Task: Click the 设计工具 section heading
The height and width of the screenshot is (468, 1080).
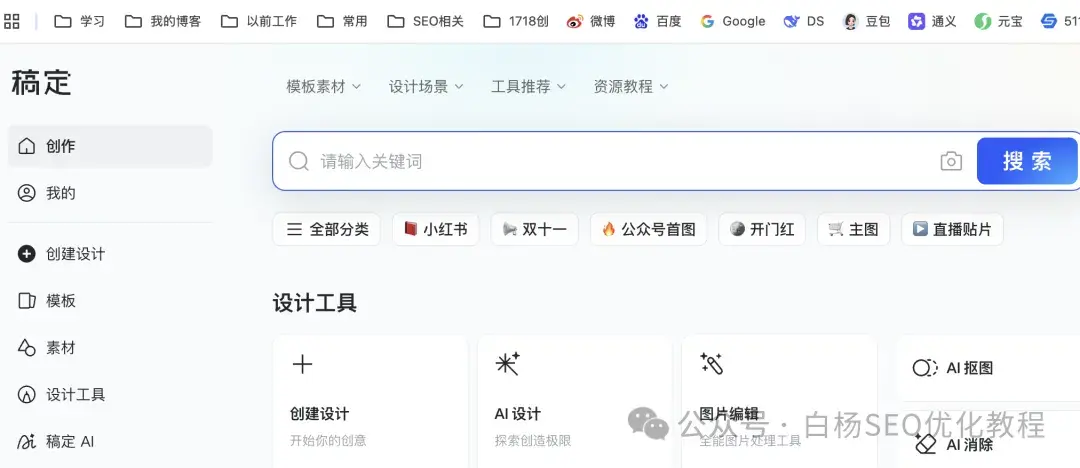Action: [315, 303]
